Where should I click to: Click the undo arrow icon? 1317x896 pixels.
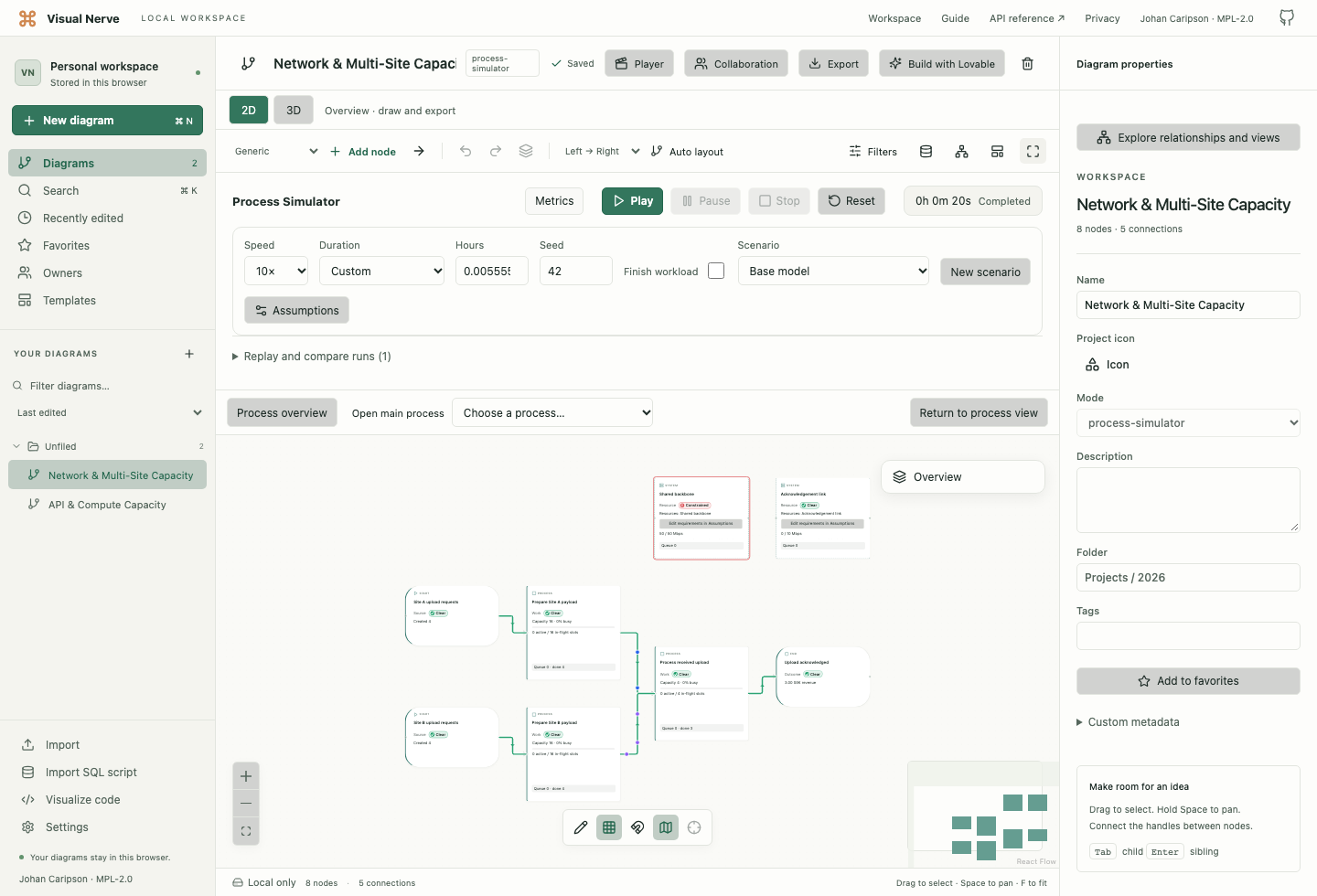point(466,151)
